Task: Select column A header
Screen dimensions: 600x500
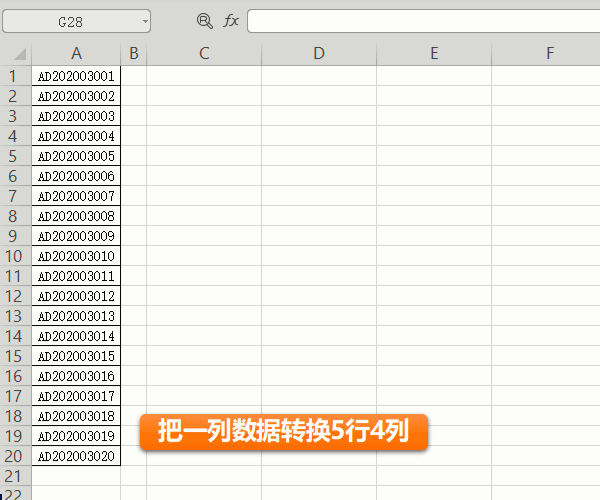Action: tap(76, 54)
